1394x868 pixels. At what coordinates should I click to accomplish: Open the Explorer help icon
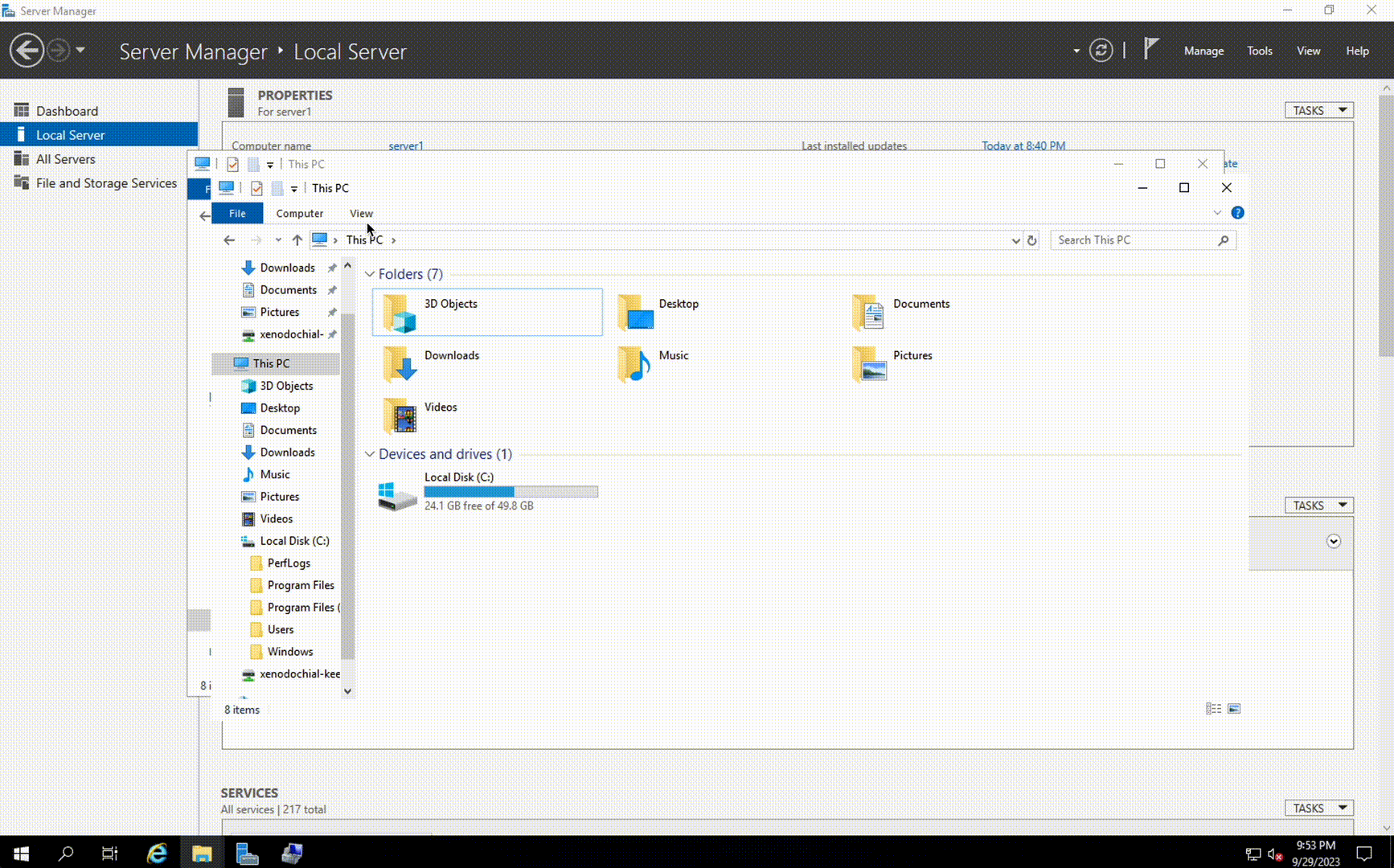click(x=1237, y=213)
